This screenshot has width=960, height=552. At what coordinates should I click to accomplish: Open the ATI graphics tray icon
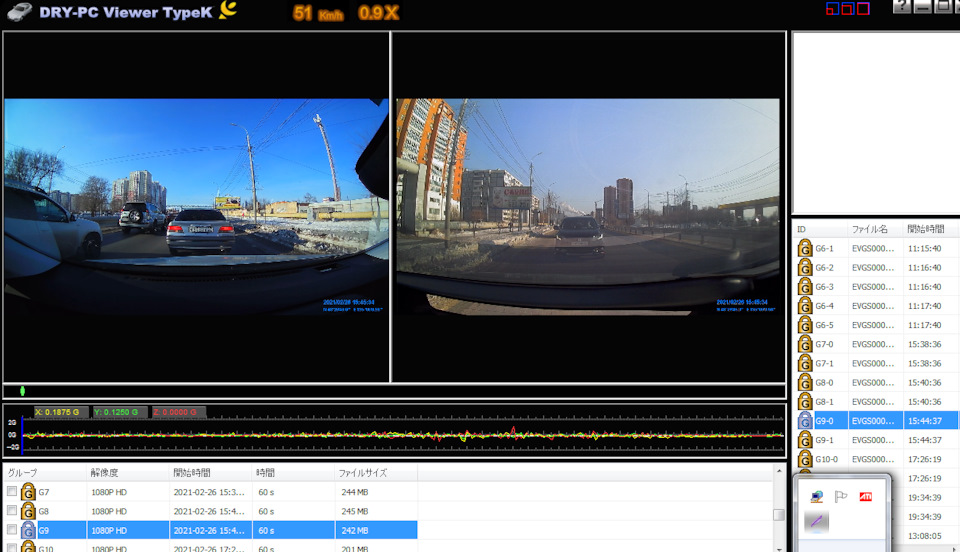[865, 496]
